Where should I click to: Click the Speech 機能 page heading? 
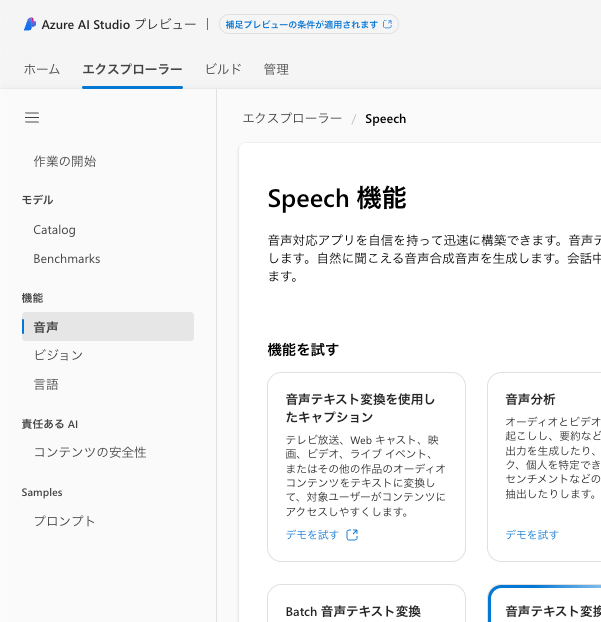(x=337, y=198)
